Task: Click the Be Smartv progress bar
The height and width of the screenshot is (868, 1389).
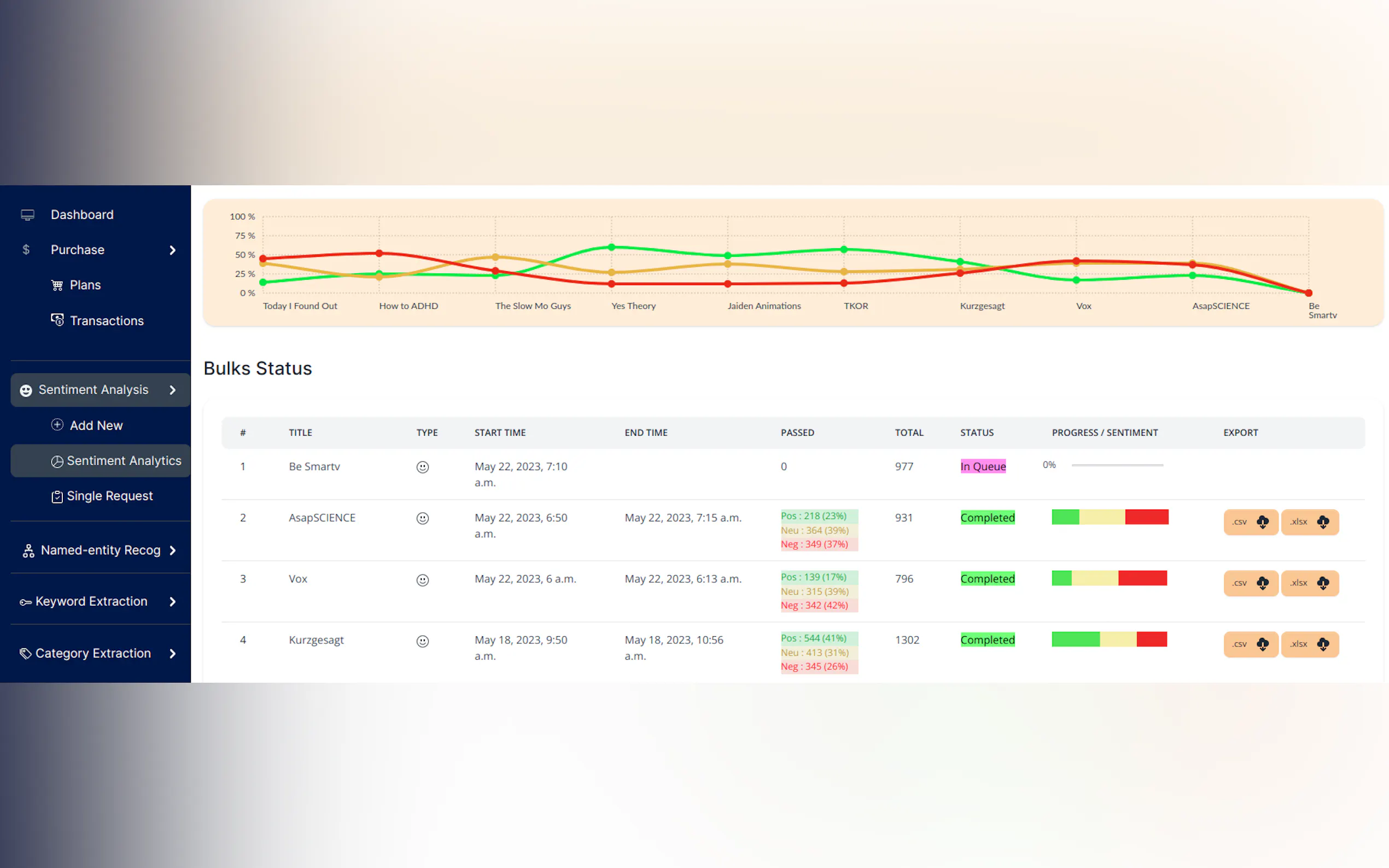Action: click(1116, 465)
